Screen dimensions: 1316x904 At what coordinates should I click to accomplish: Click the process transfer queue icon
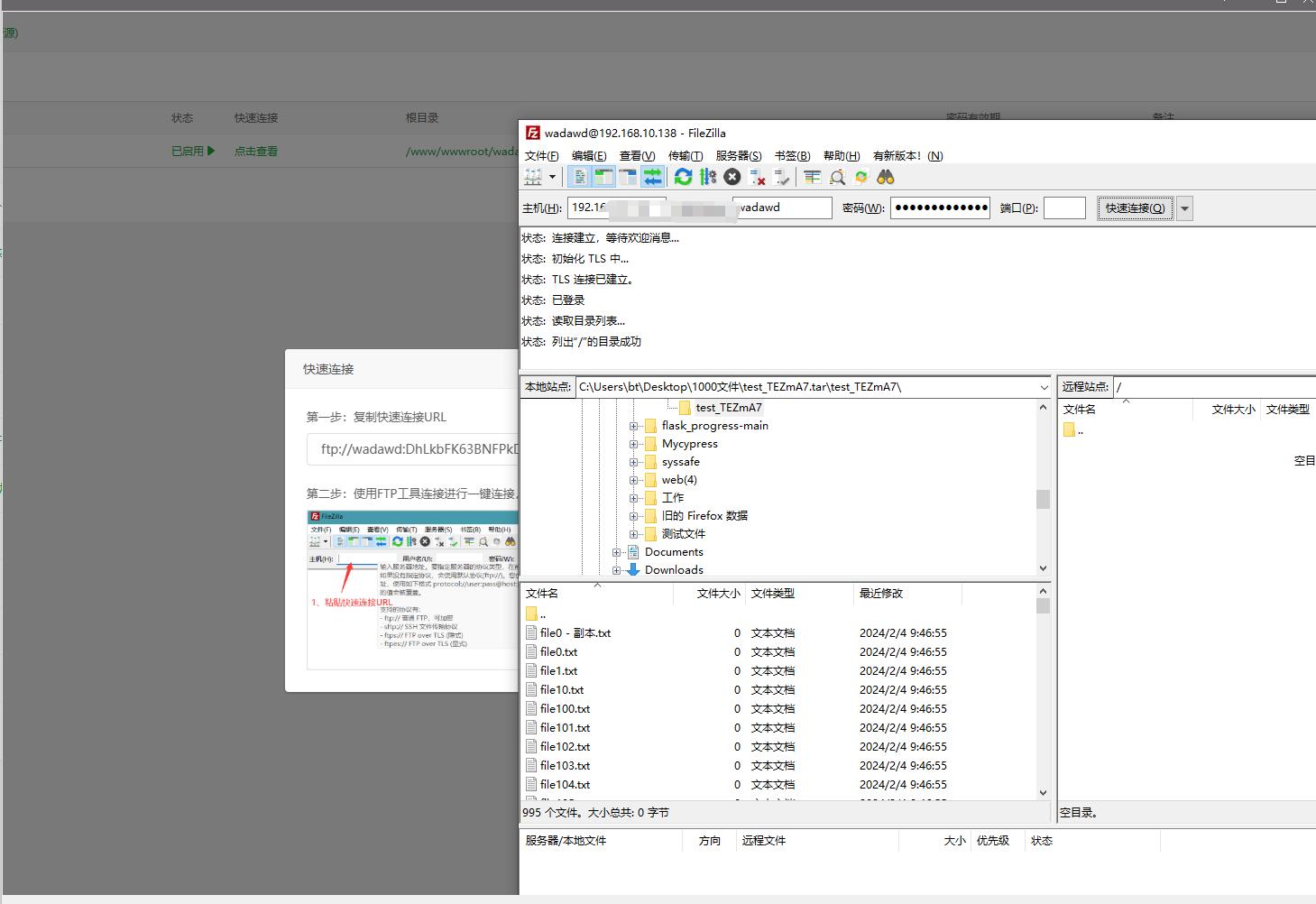(708, 177)
